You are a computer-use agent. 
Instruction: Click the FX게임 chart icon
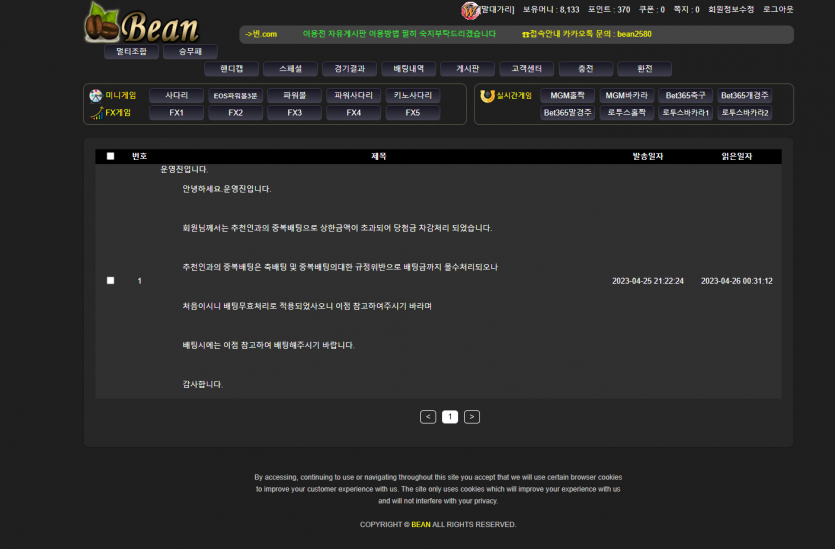point(96,113)
